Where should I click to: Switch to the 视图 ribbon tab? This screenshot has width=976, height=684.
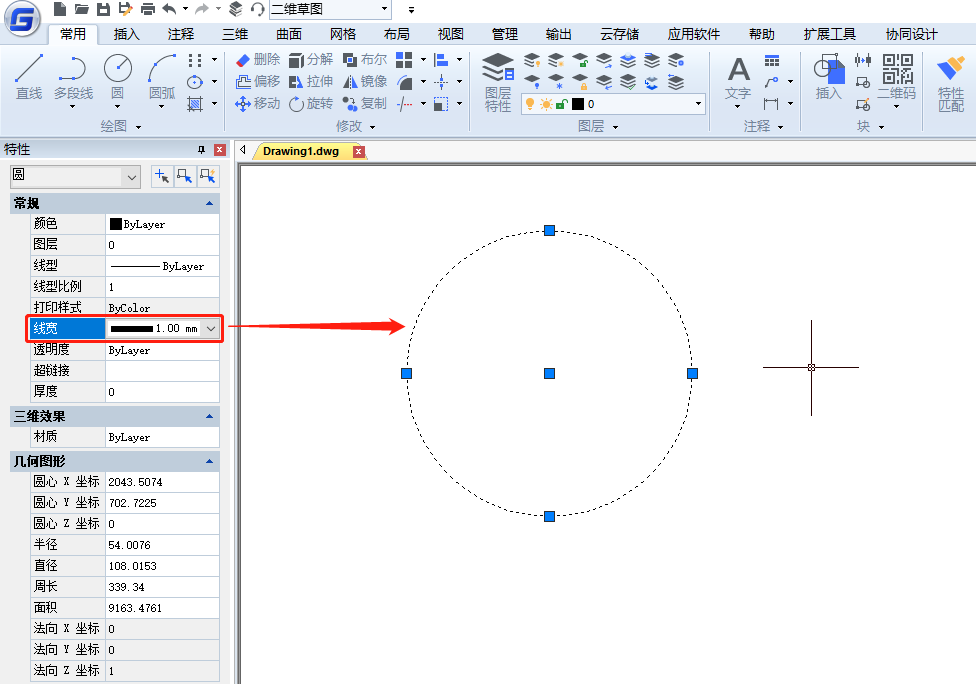(x=450, y=34)
